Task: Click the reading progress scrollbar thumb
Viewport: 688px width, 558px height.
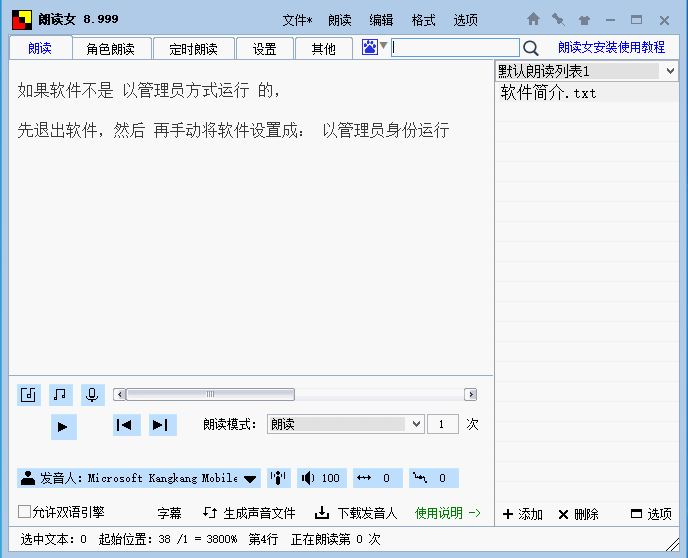Action: click(211, 394)
